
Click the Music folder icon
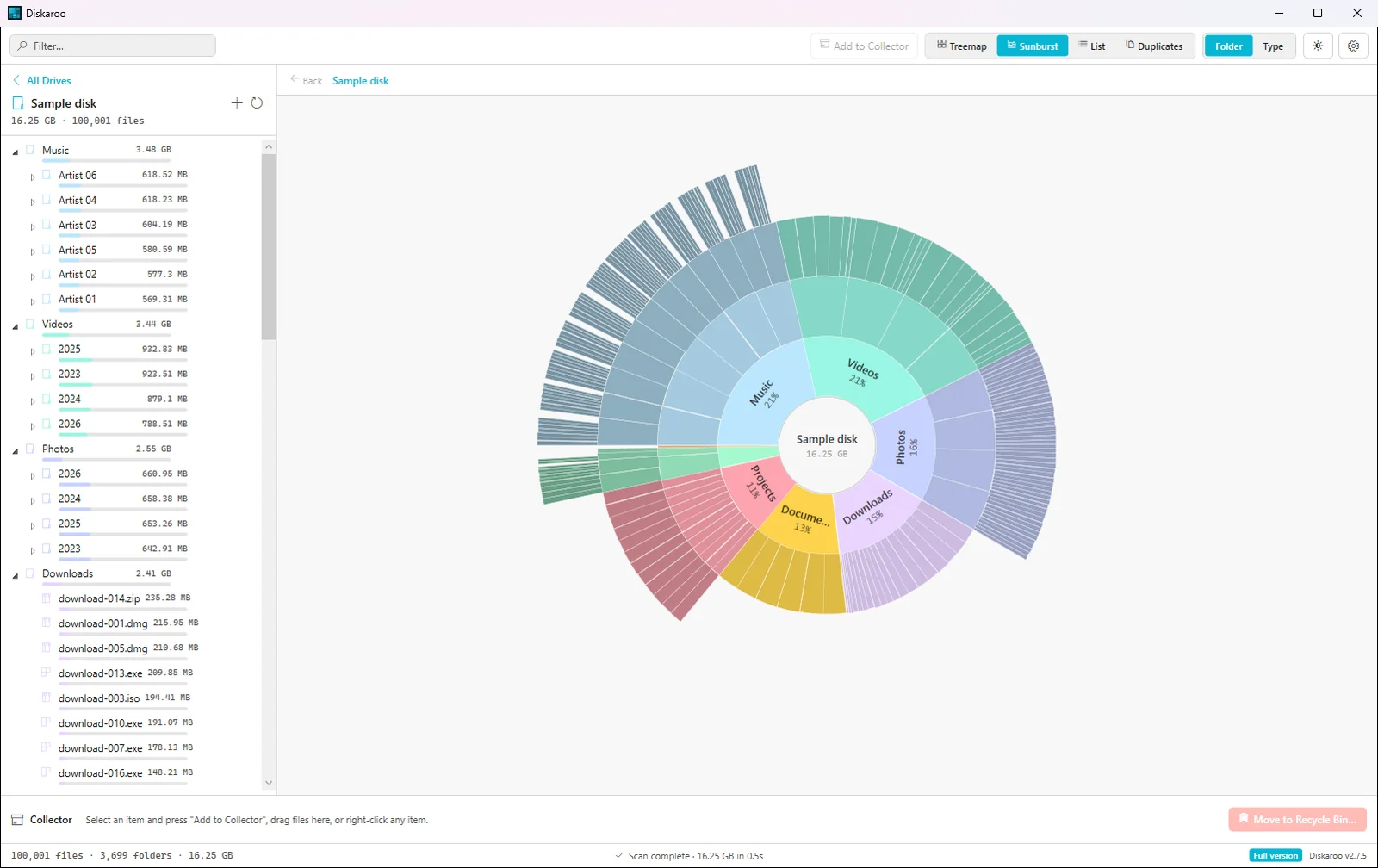click(x=30, y=150)
